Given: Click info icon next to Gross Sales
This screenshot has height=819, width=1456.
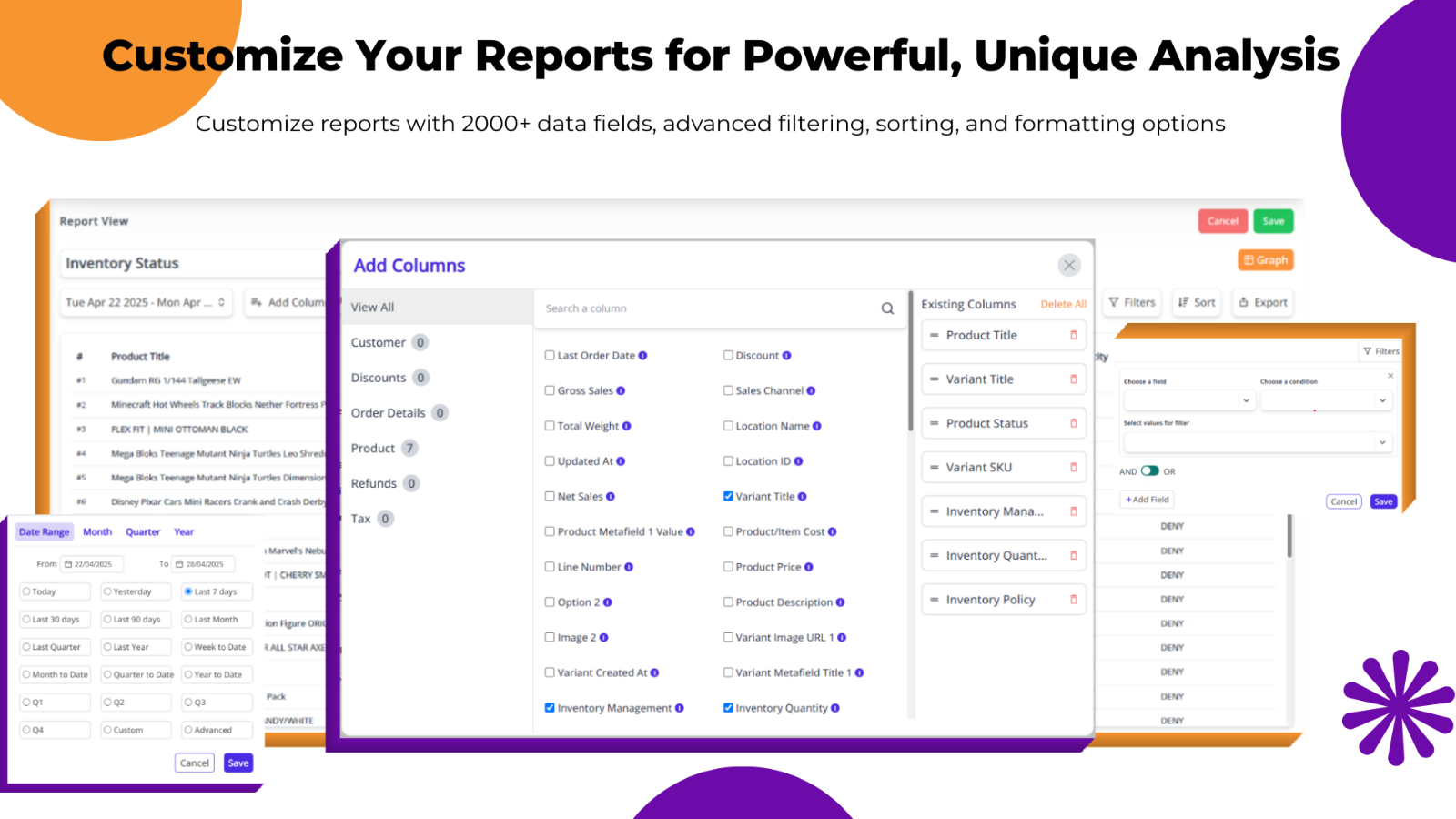Looking at the screenshot, I should click(621, 391).
